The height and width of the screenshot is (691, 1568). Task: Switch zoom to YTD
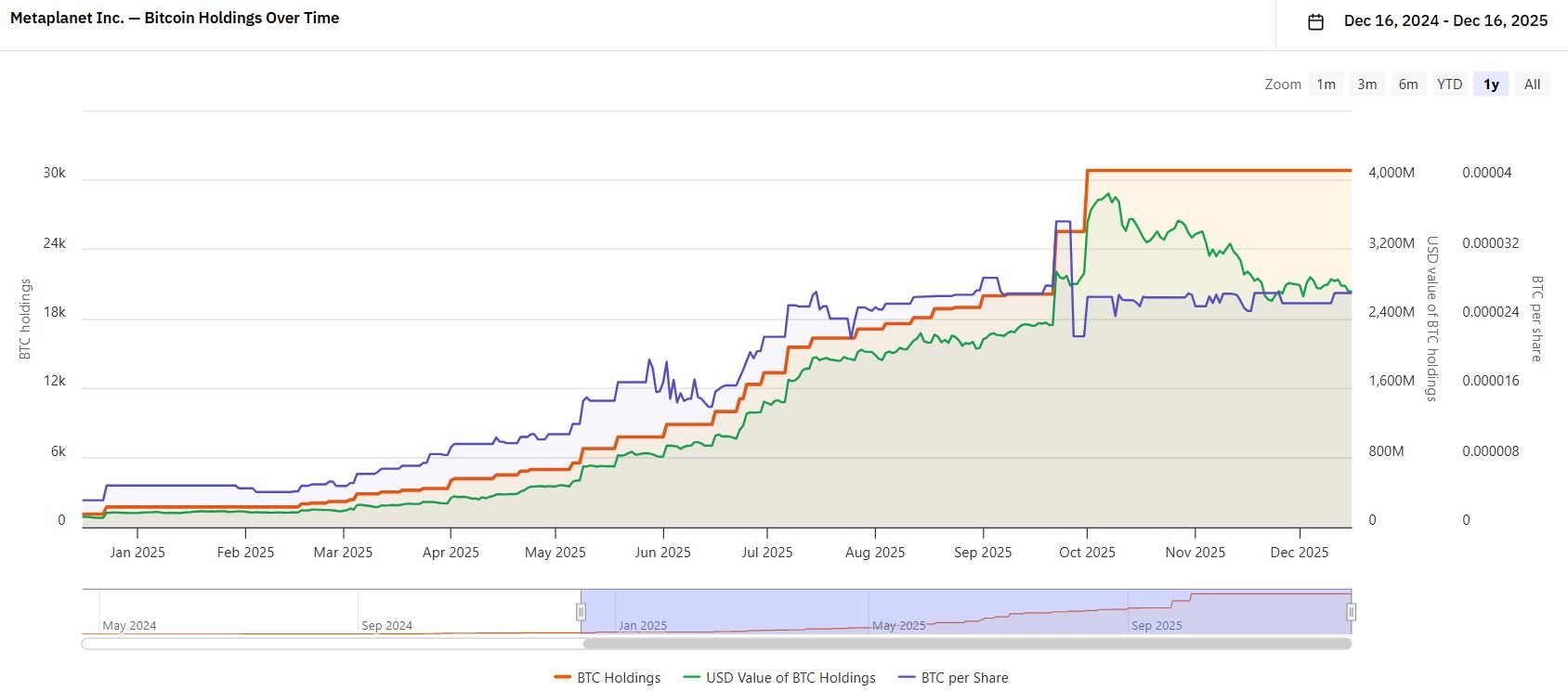[1449, 85]
